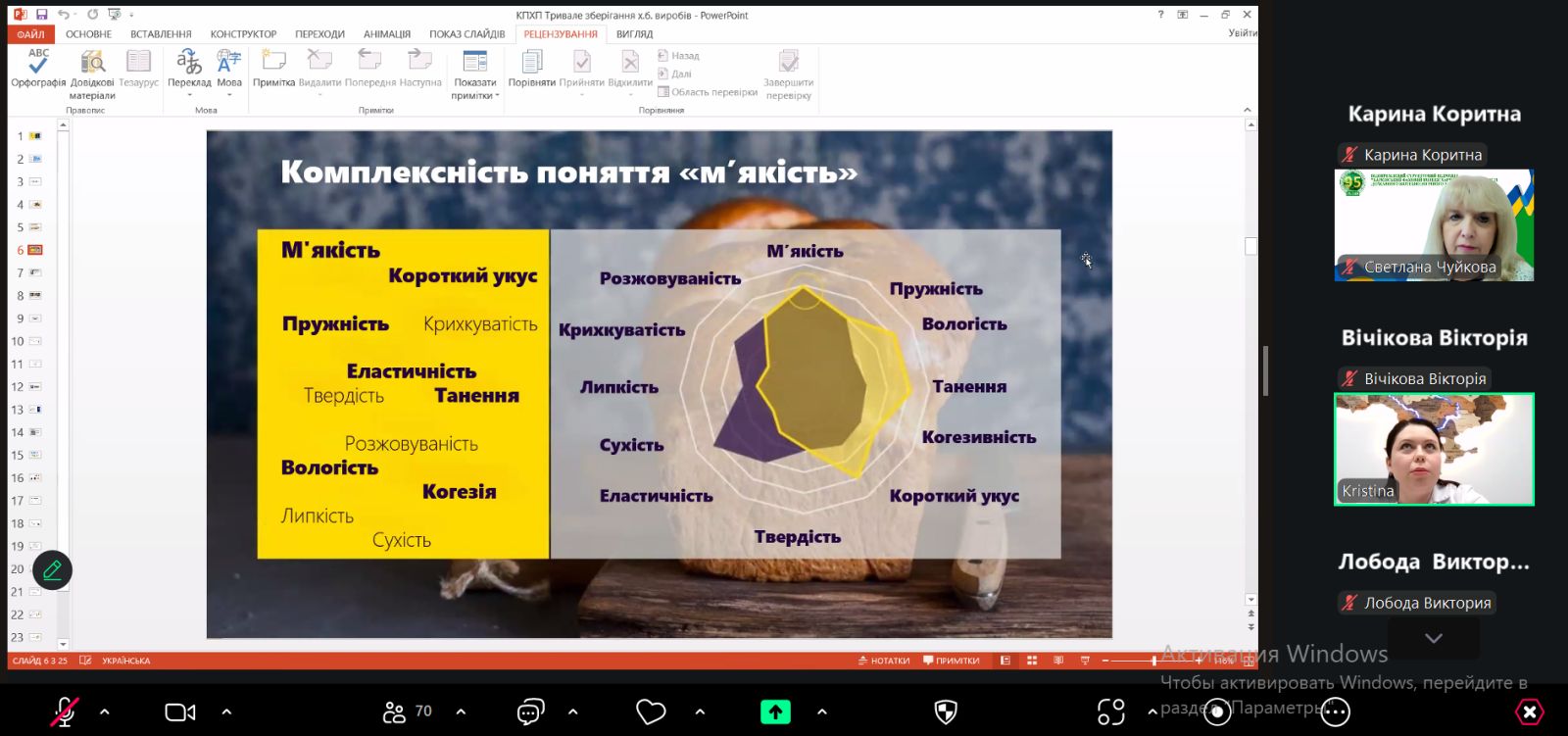Toggle the annotation pencil button
This screenshot has width=1568, height=736.
tap(52, 570)
